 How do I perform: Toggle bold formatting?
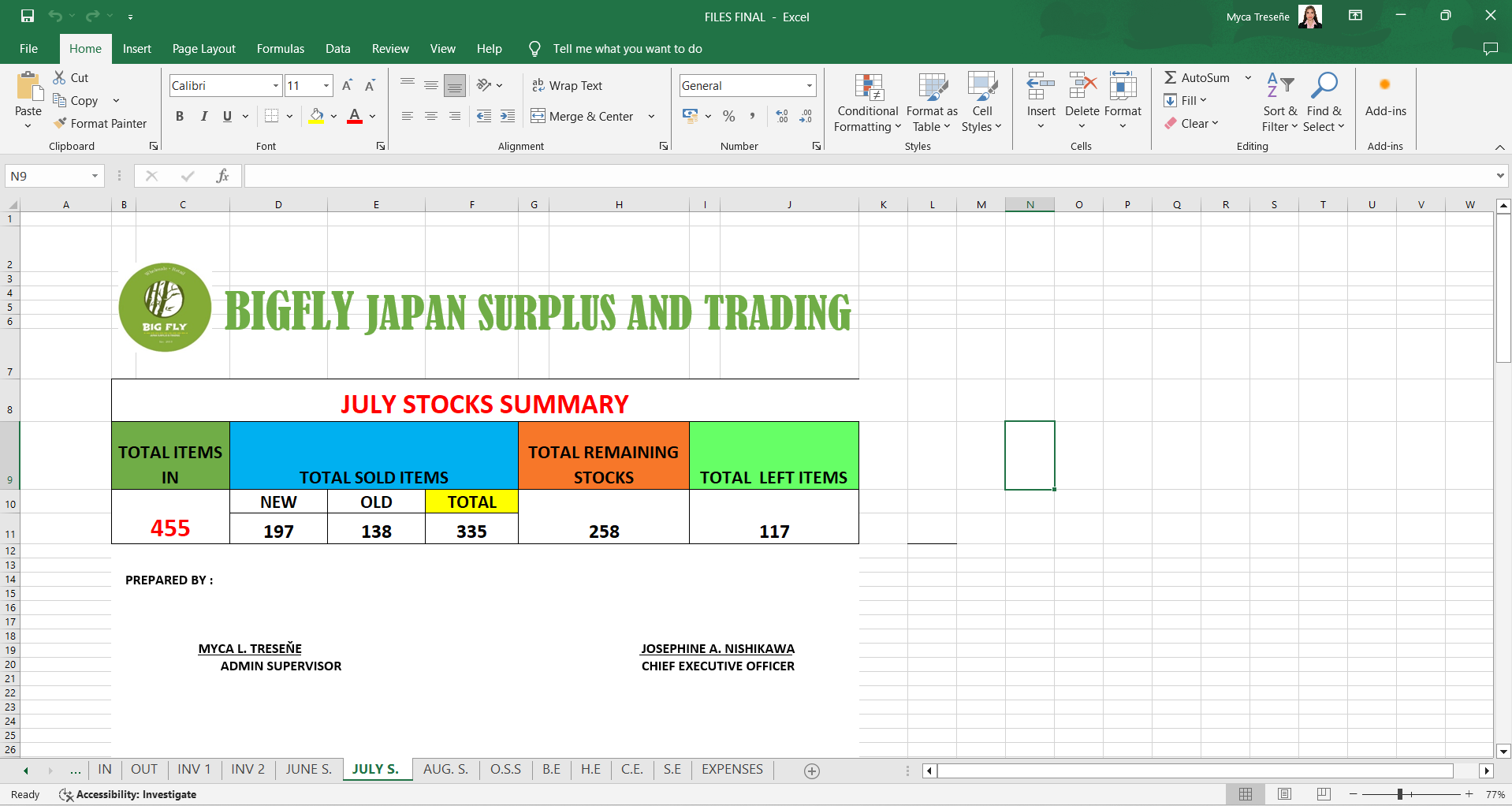click(x=180, y=116)
